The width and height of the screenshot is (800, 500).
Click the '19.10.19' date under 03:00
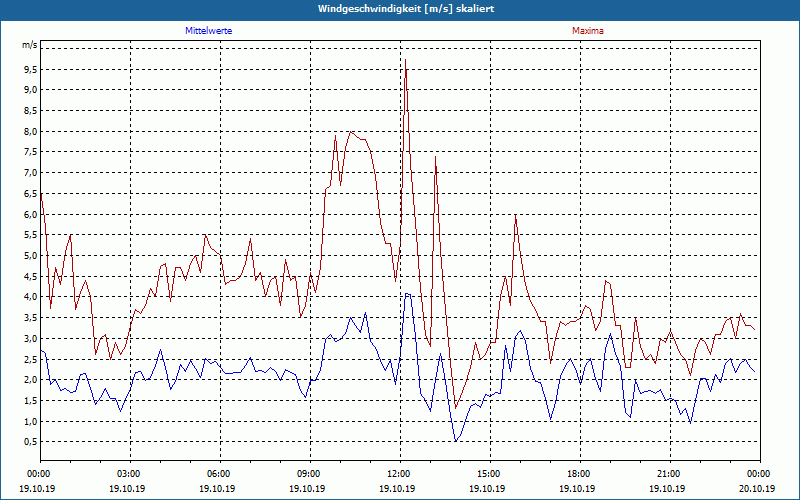click(x=127, y=488)
